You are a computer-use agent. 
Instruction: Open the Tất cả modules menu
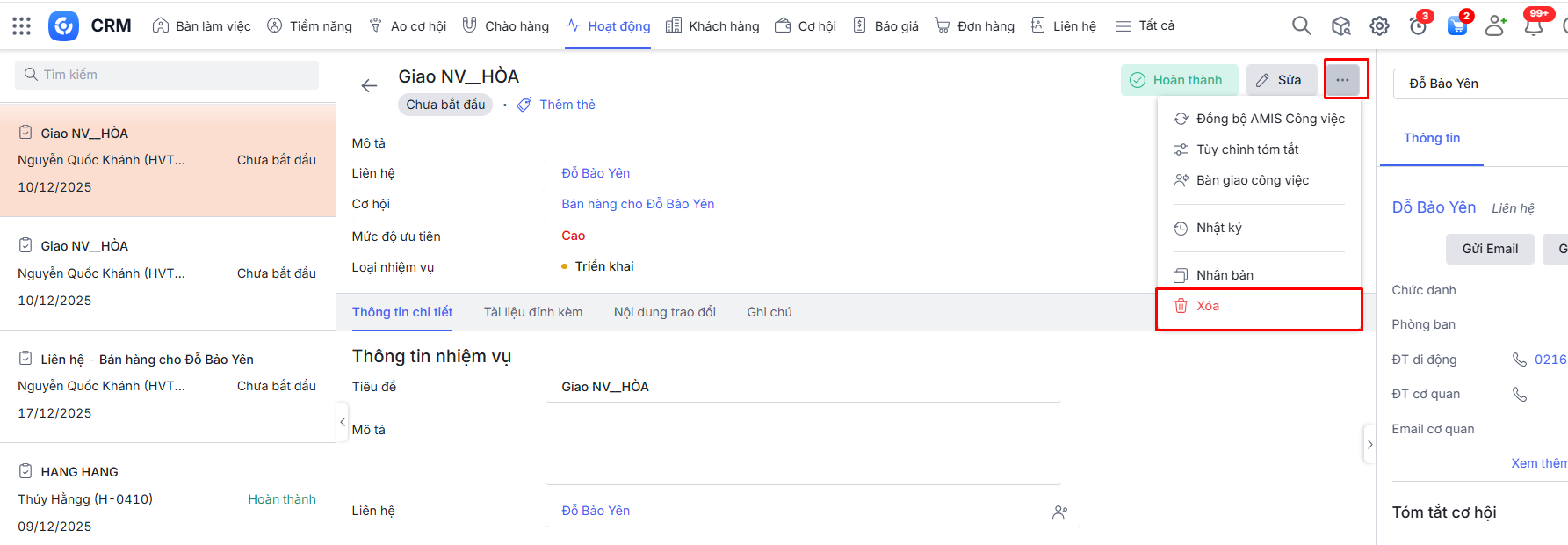click(x=1145, y=26)
